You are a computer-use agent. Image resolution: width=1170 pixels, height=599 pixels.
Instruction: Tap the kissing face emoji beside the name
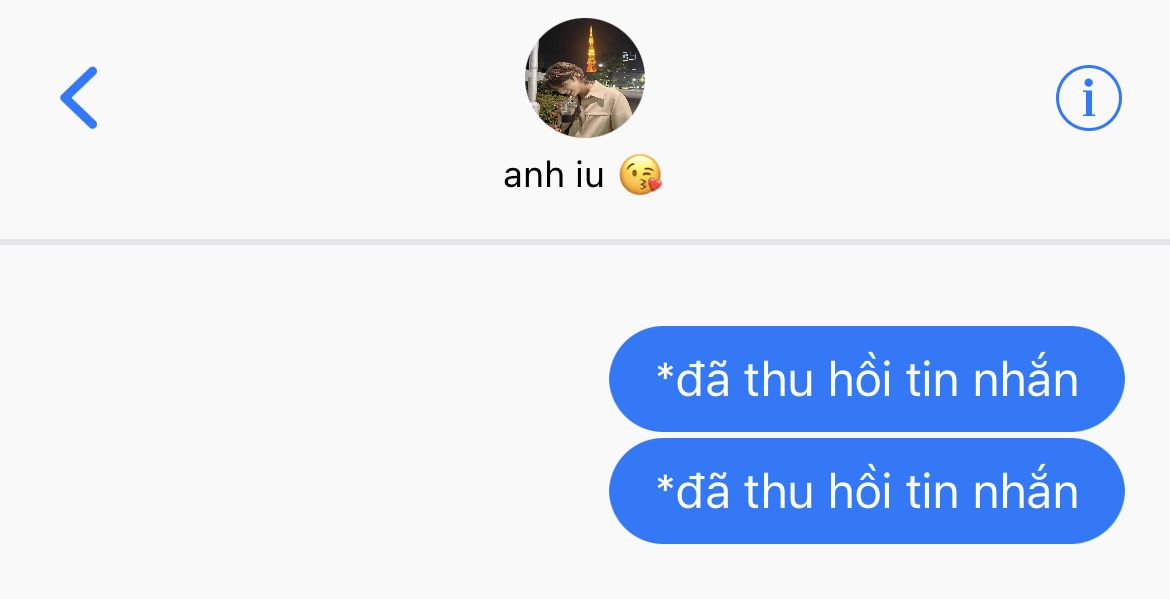(x=640, y=175)
